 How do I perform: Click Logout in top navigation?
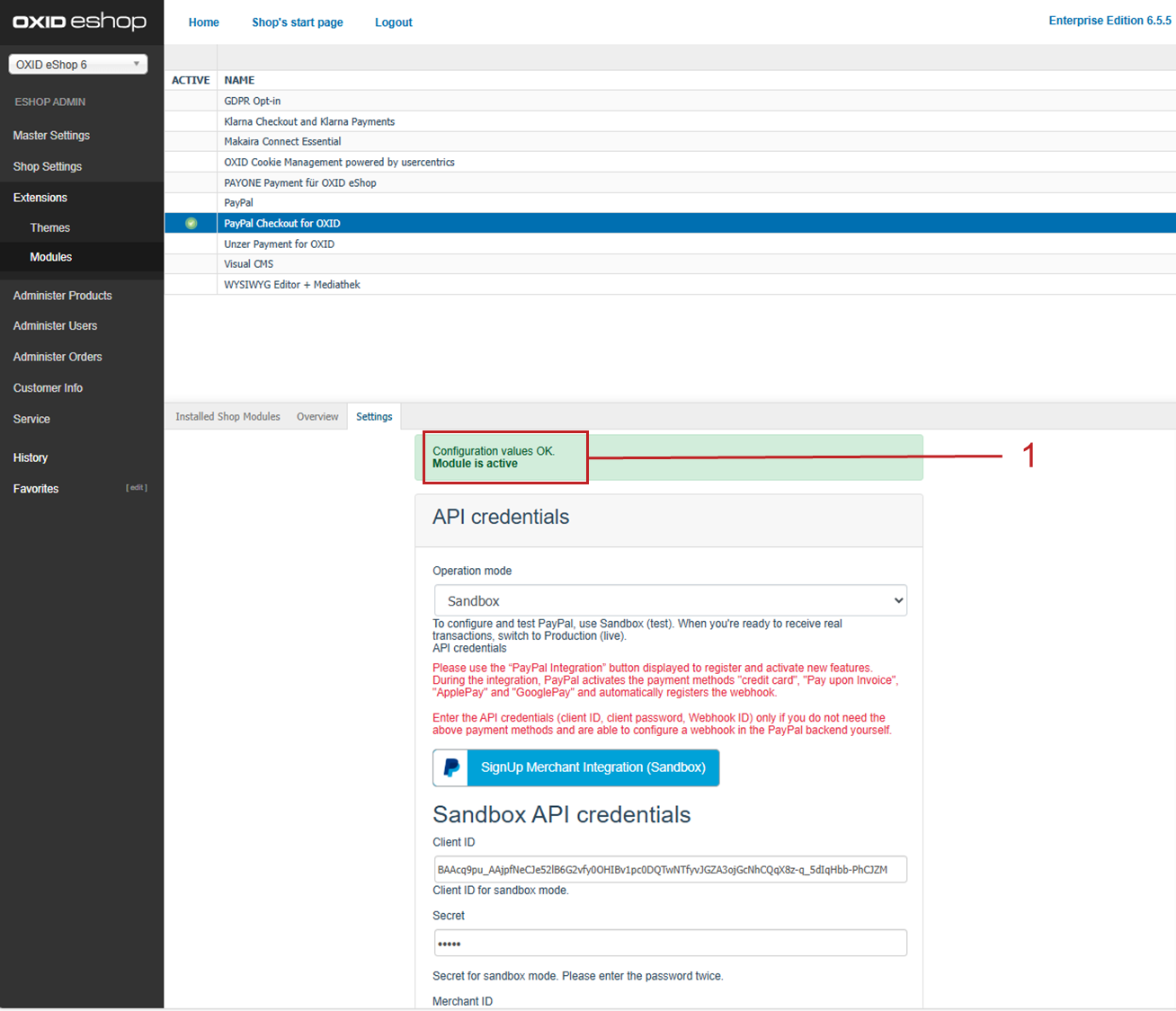coord(393,22)
